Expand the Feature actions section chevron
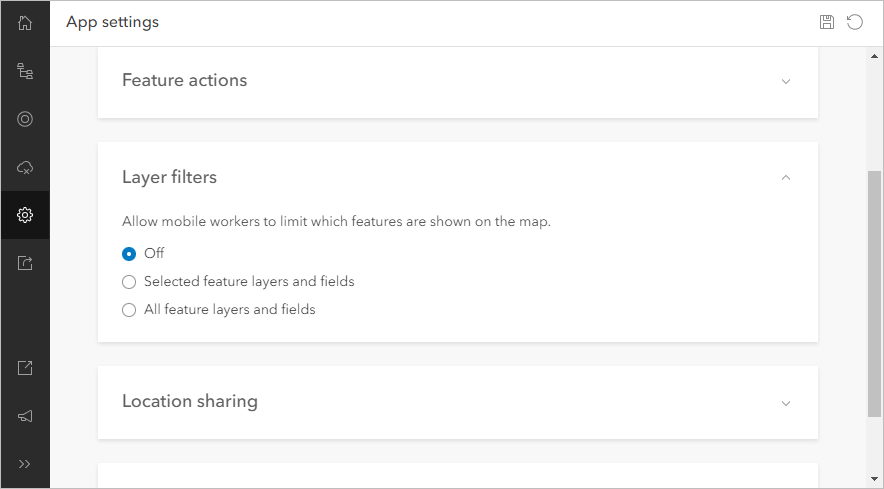 click(x=786, y=82)
